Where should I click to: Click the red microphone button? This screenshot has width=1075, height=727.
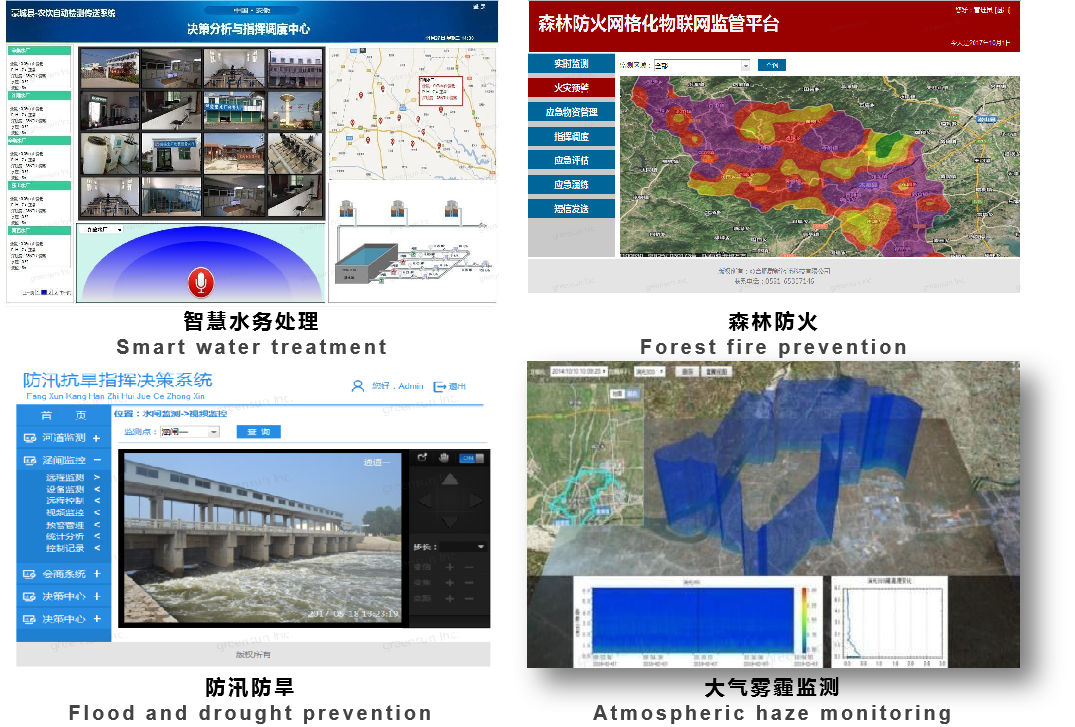201,282
